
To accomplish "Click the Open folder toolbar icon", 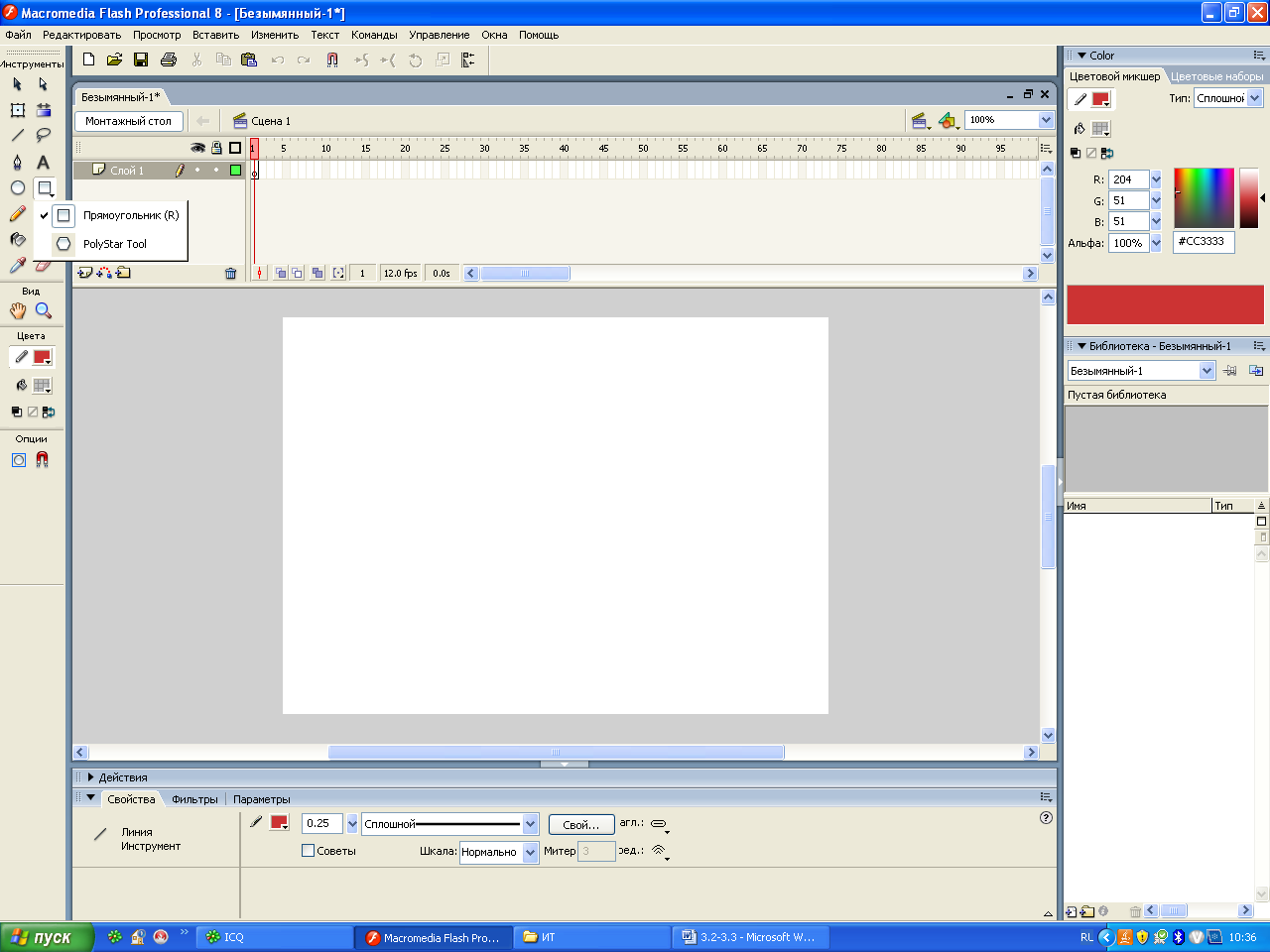I will pos(114,59).
